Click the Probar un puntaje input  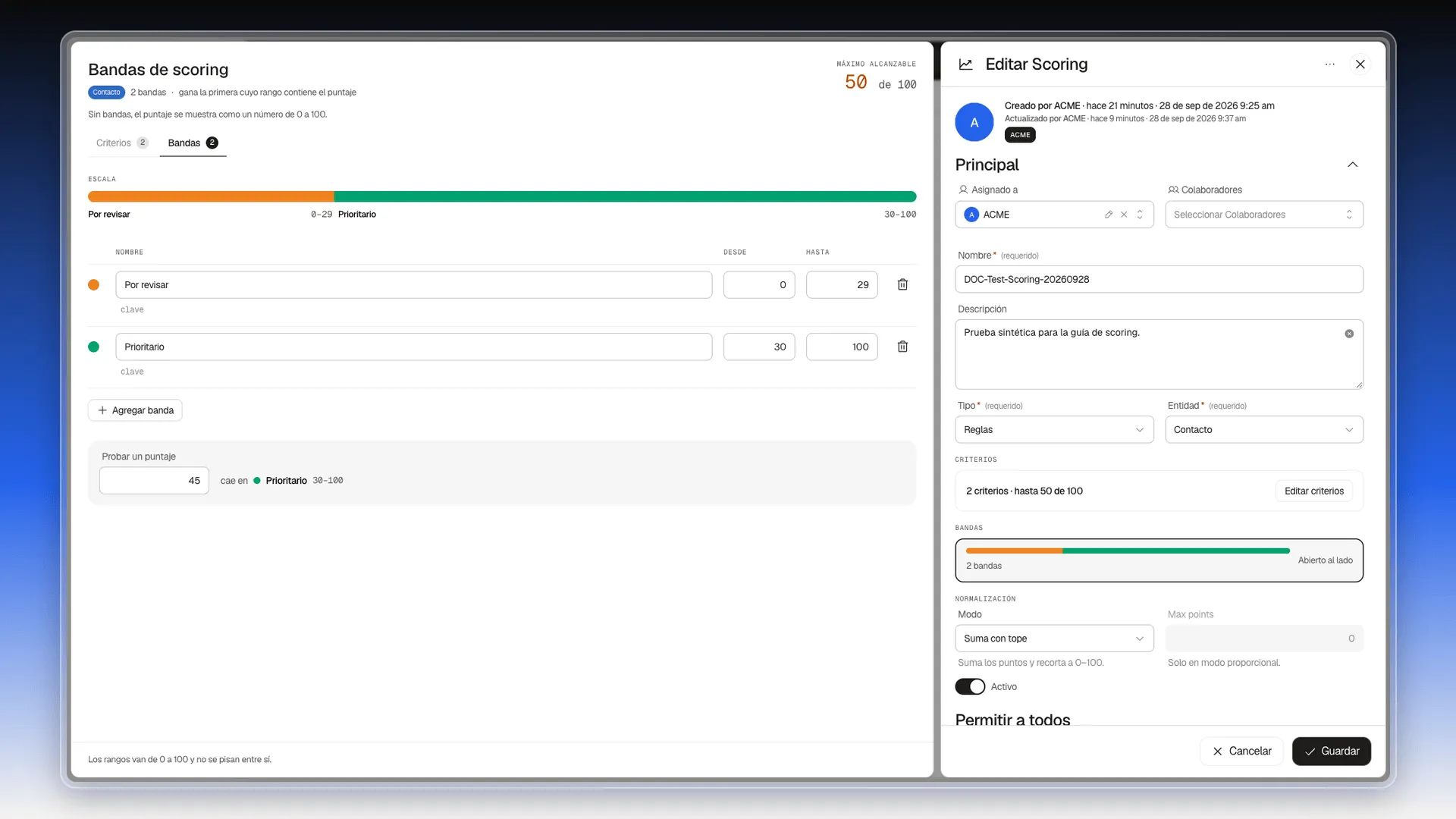(154, 480)
